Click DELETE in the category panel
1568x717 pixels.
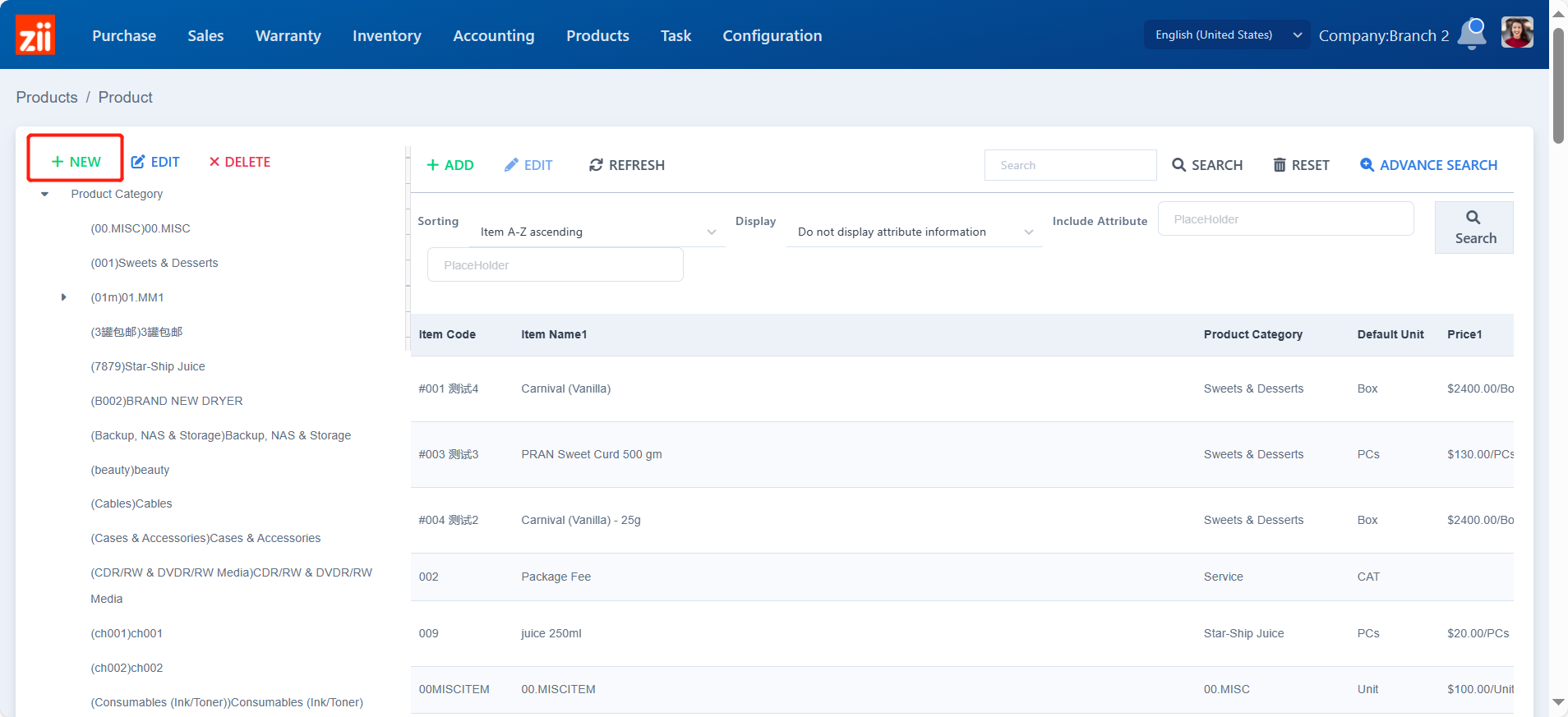(x=239, y=162)
